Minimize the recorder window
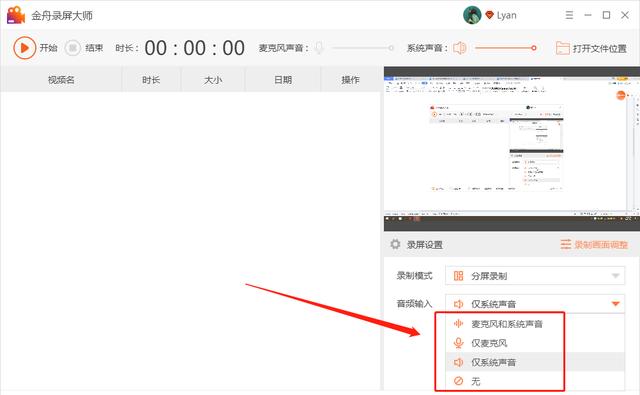 (x=588, y=15)
